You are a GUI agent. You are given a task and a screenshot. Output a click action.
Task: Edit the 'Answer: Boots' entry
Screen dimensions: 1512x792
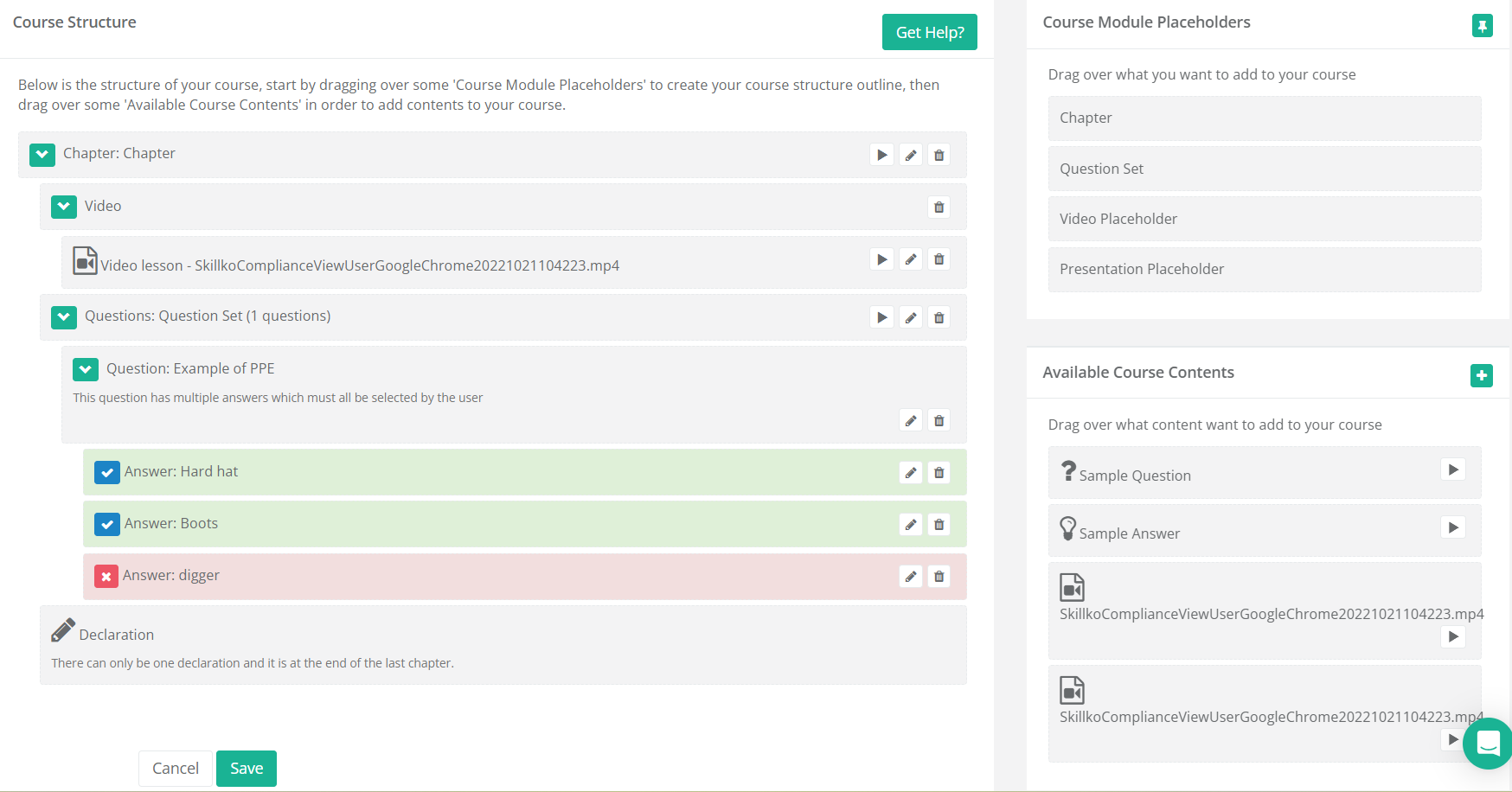click(911, 525)
